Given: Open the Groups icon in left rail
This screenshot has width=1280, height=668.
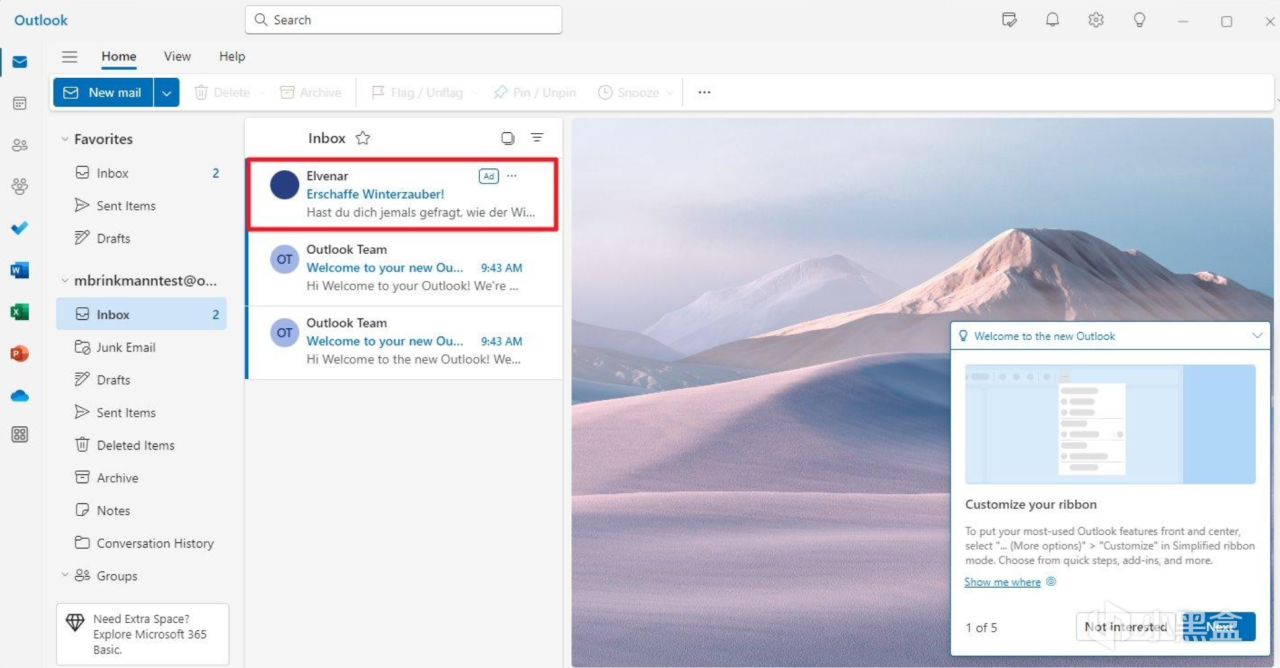Looking at the screenshot, I should tap(20, 186).
